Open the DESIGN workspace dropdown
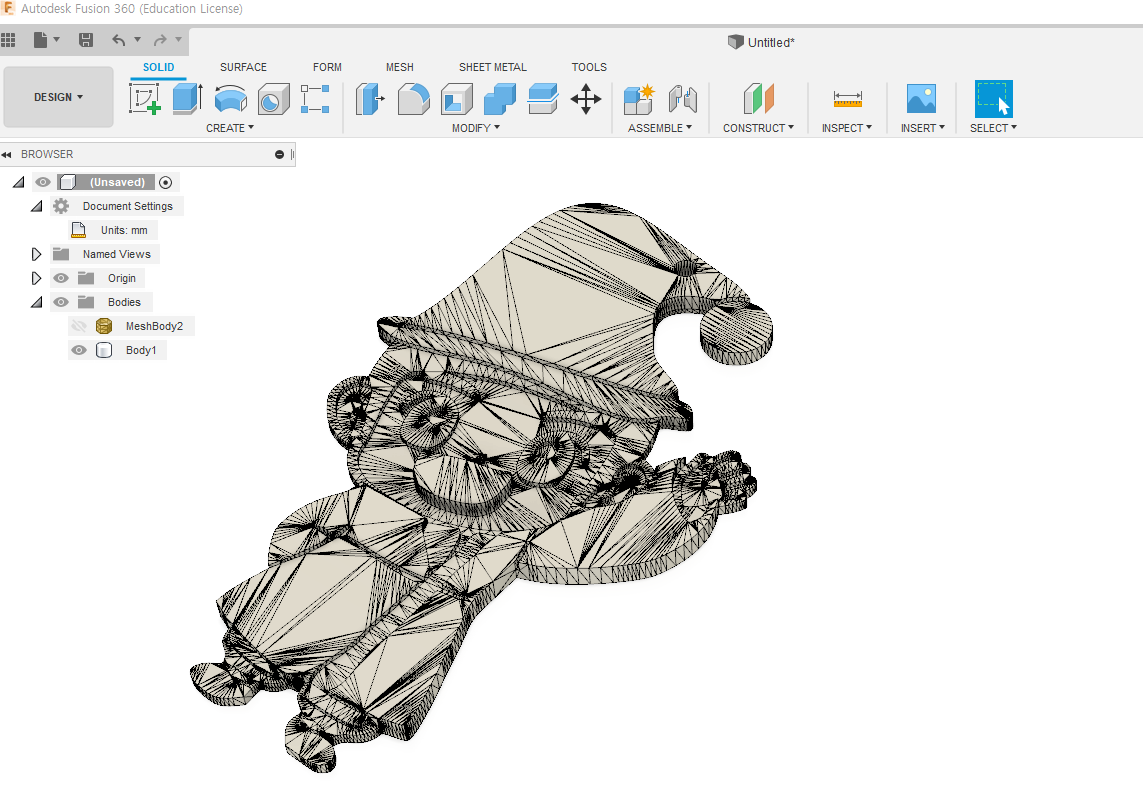The width and height of the screenshot is (1143, 807). [x=58, y=97]
